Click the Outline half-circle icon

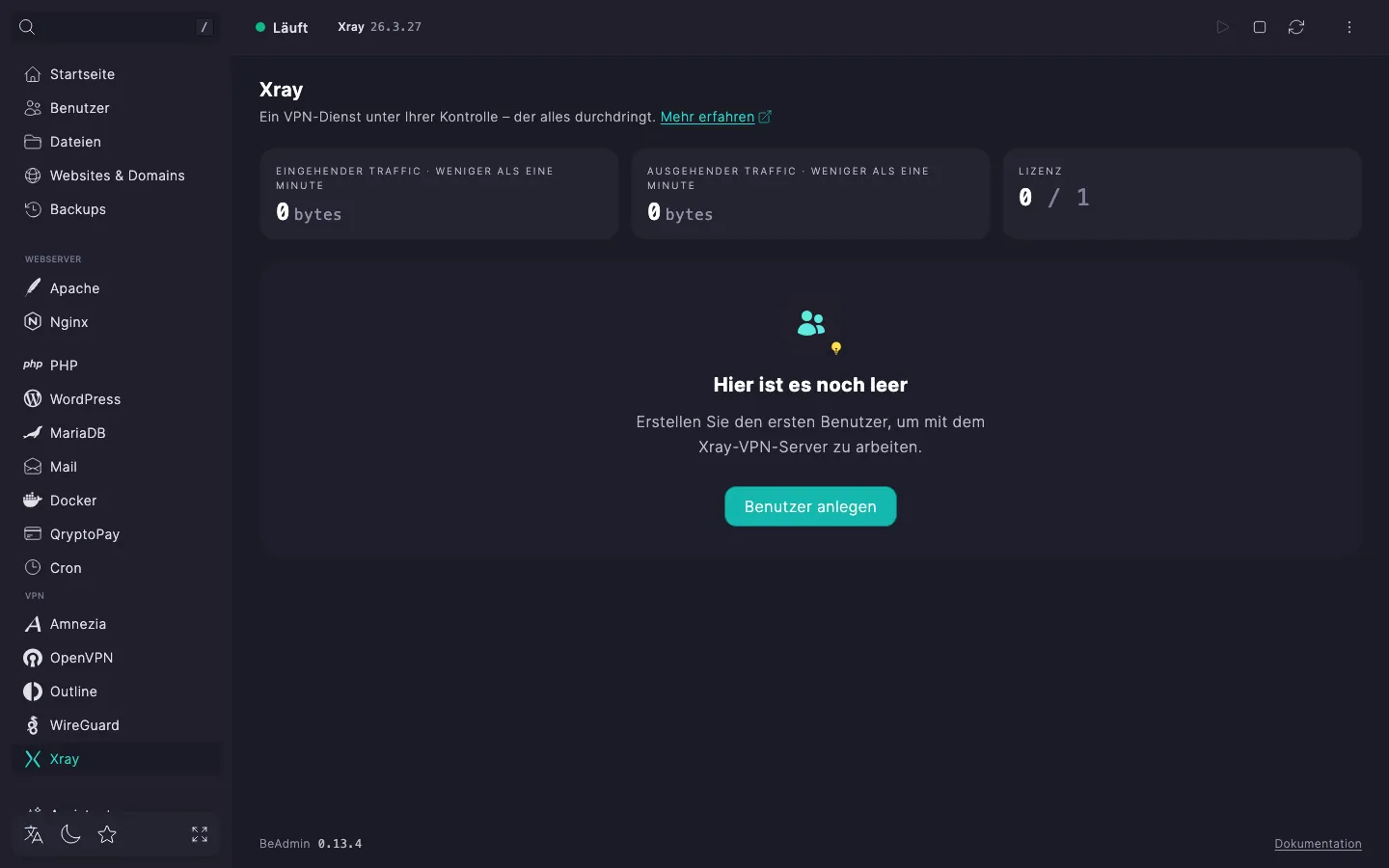(33, 692)
